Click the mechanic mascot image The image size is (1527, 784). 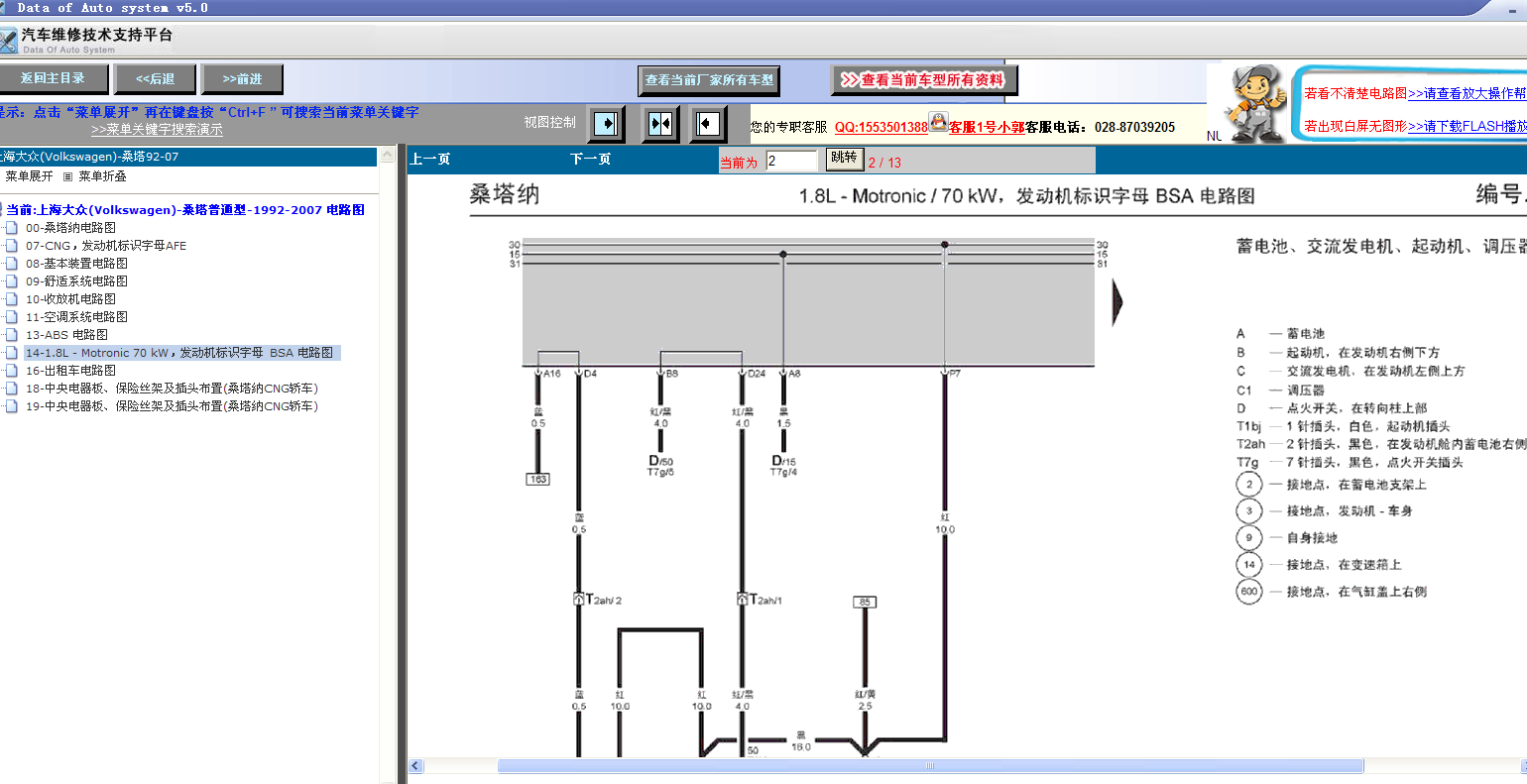[1254, 103]
